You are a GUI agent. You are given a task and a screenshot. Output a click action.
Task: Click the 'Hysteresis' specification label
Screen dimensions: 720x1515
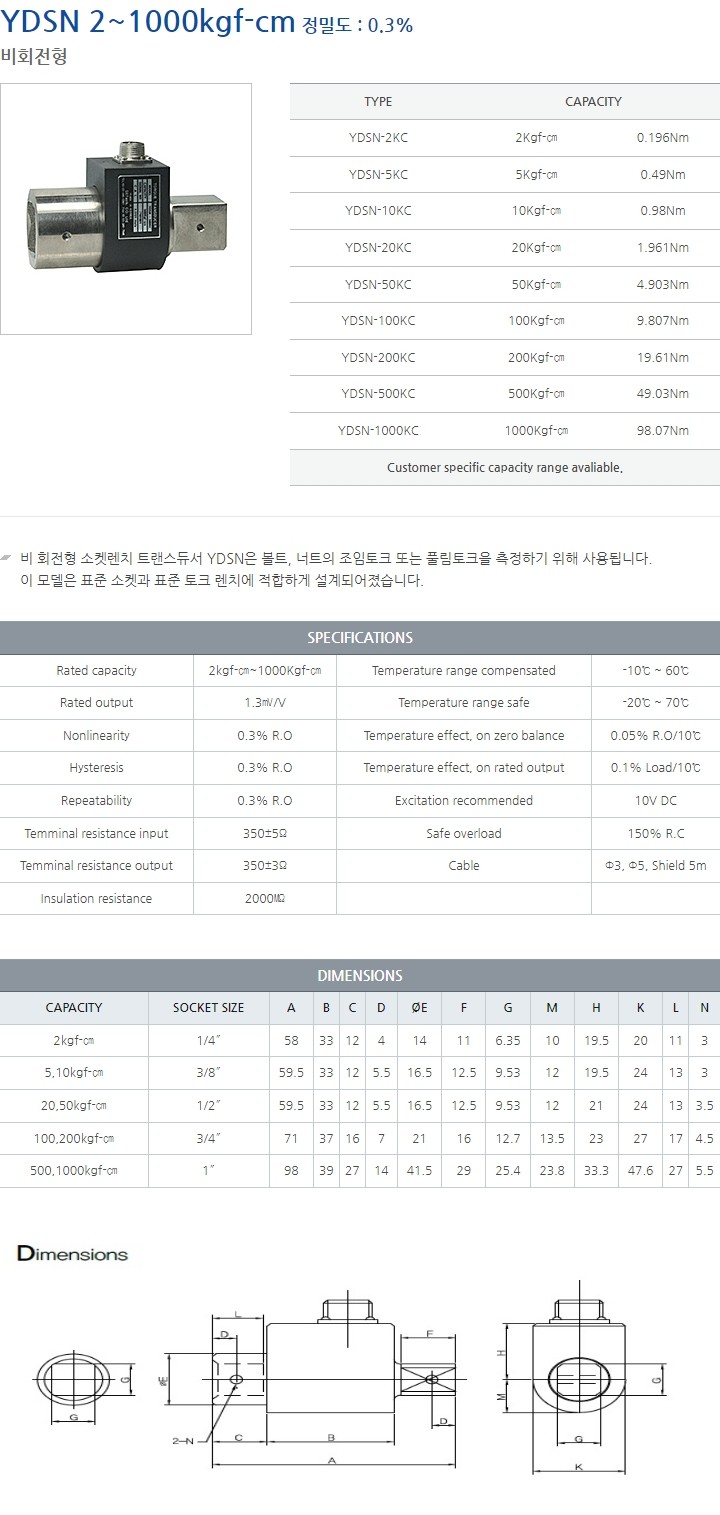coord(96,768)
